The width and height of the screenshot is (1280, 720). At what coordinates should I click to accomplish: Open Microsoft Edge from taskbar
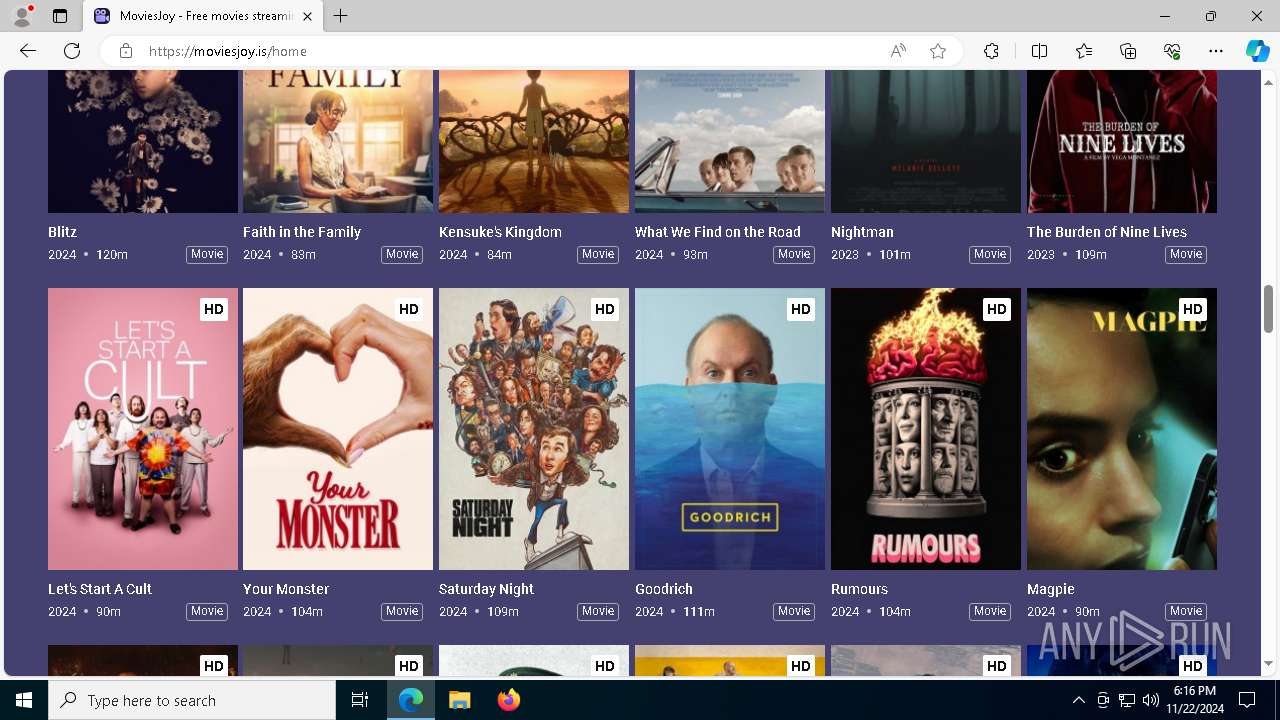411,700
